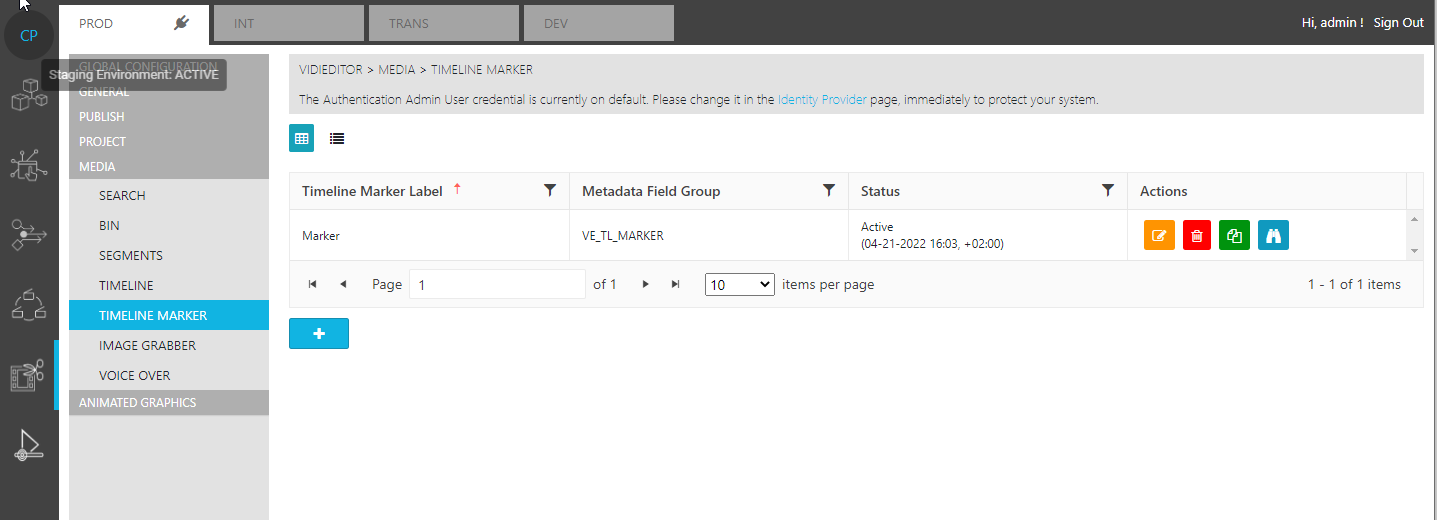
Task: Delete the Marker row via red trash icon
Action: click(x=1196, y=236)
